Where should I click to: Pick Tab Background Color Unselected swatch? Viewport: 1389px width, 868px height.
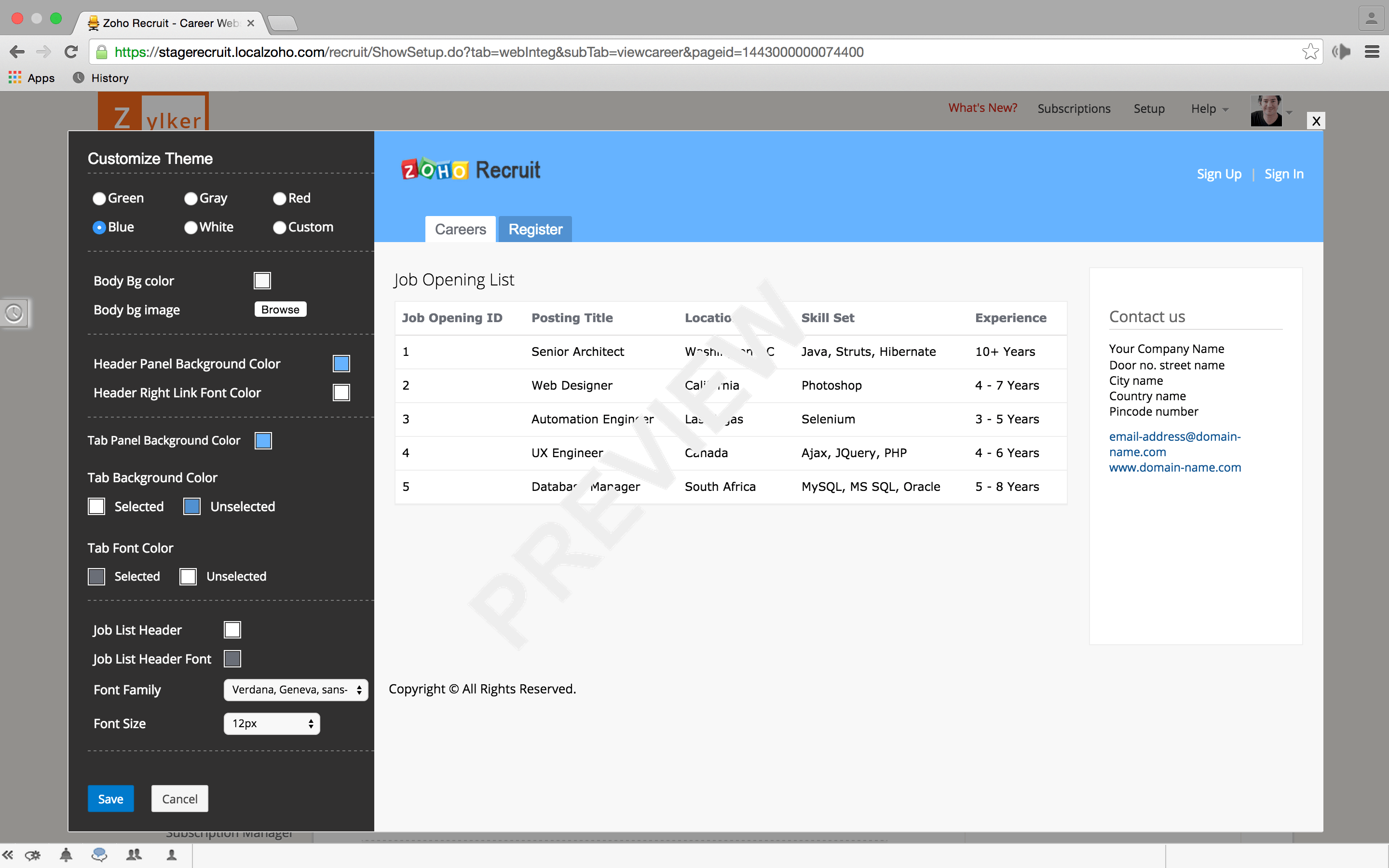(x=191, y=506)
